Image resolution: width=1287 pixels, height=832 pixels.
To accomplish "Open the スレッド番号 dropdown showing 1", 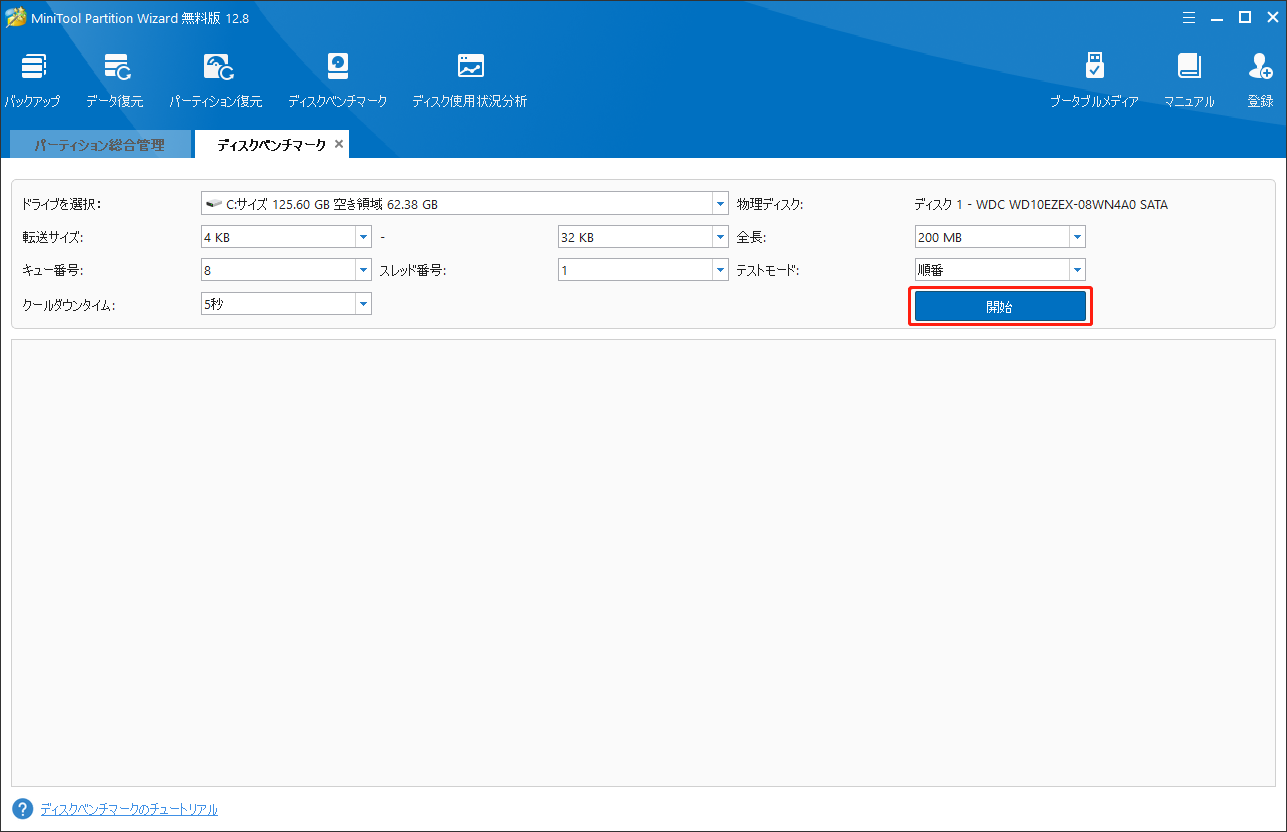I will [720, 270].
